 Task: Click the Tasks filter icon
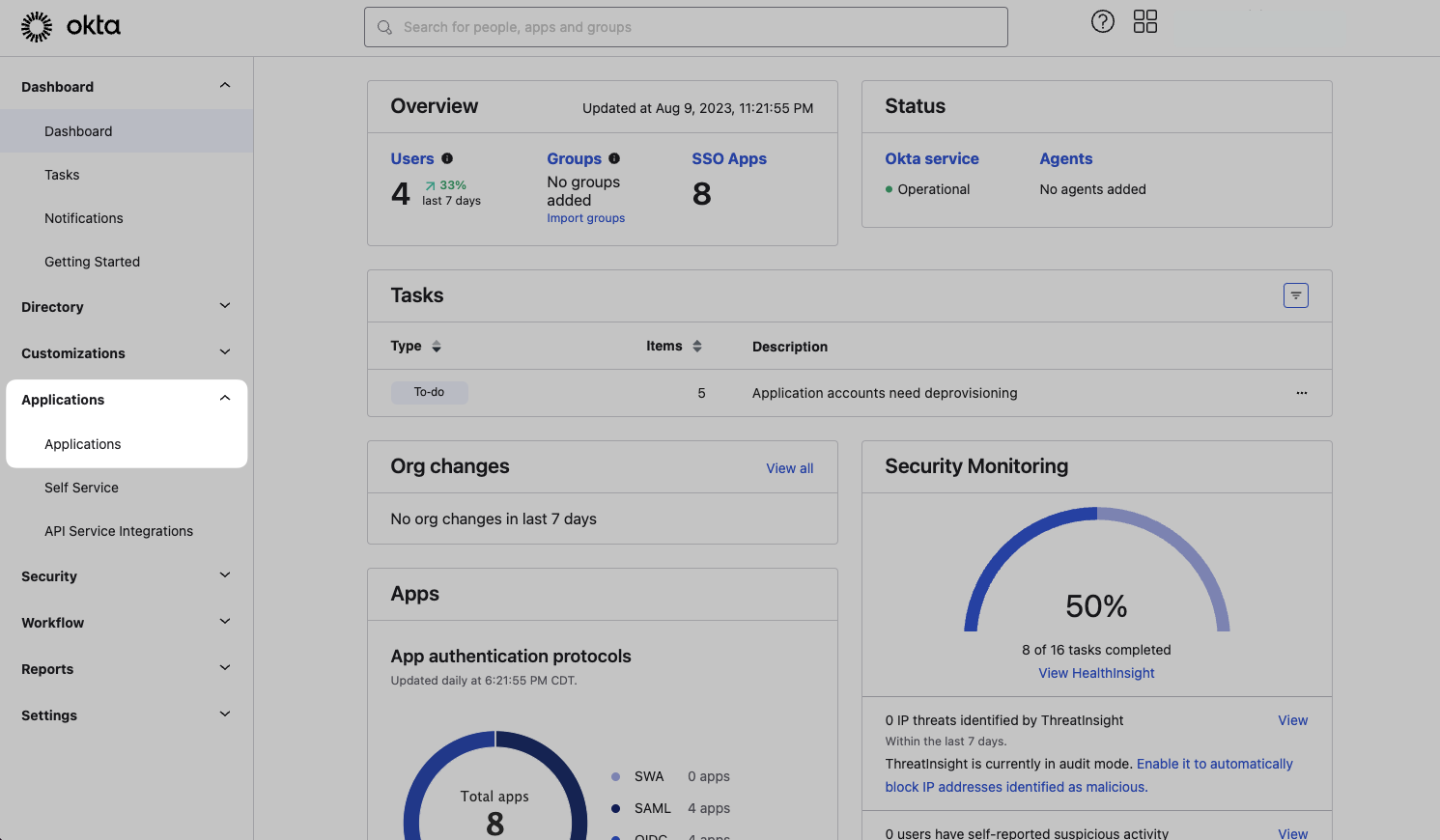tap(1295, 295)
